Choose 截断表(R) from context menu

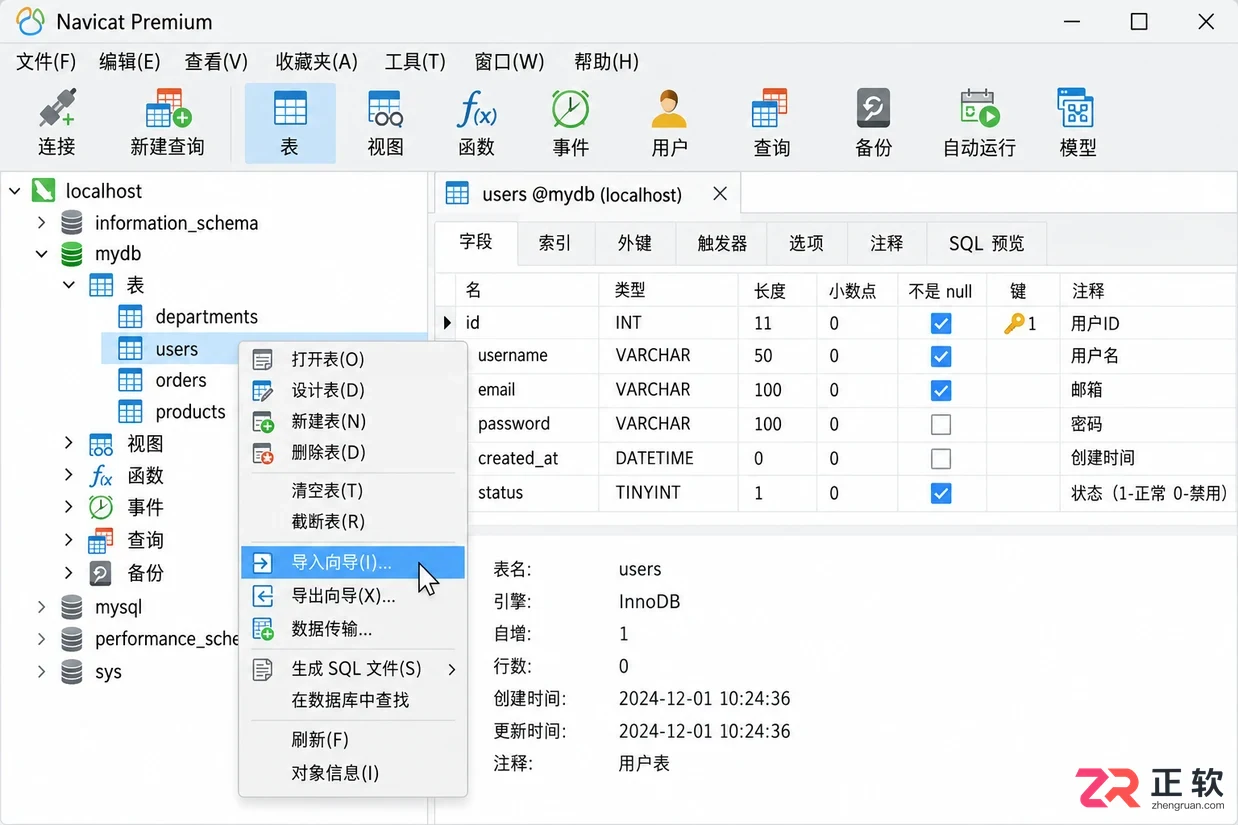353,522
